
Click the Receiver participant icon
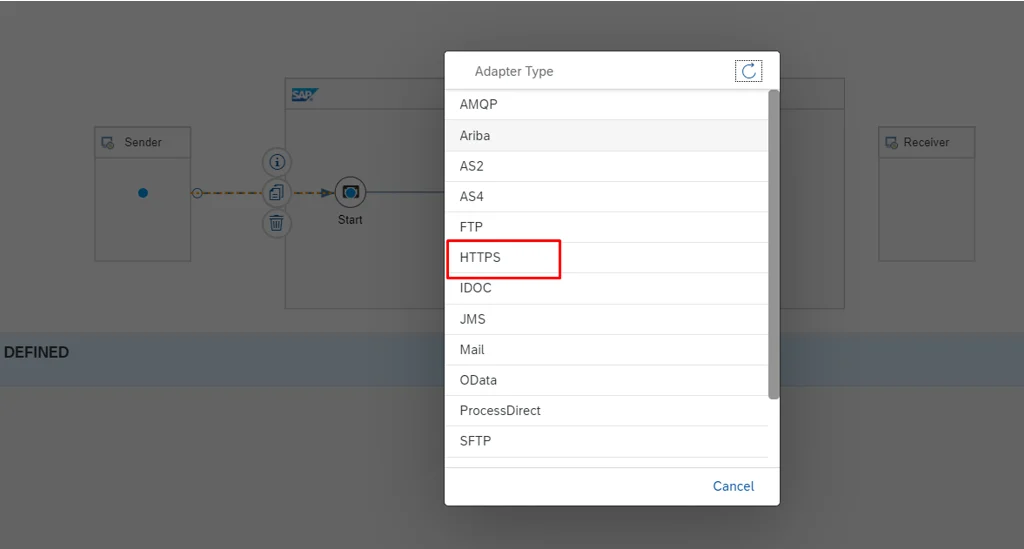point(891,143)
